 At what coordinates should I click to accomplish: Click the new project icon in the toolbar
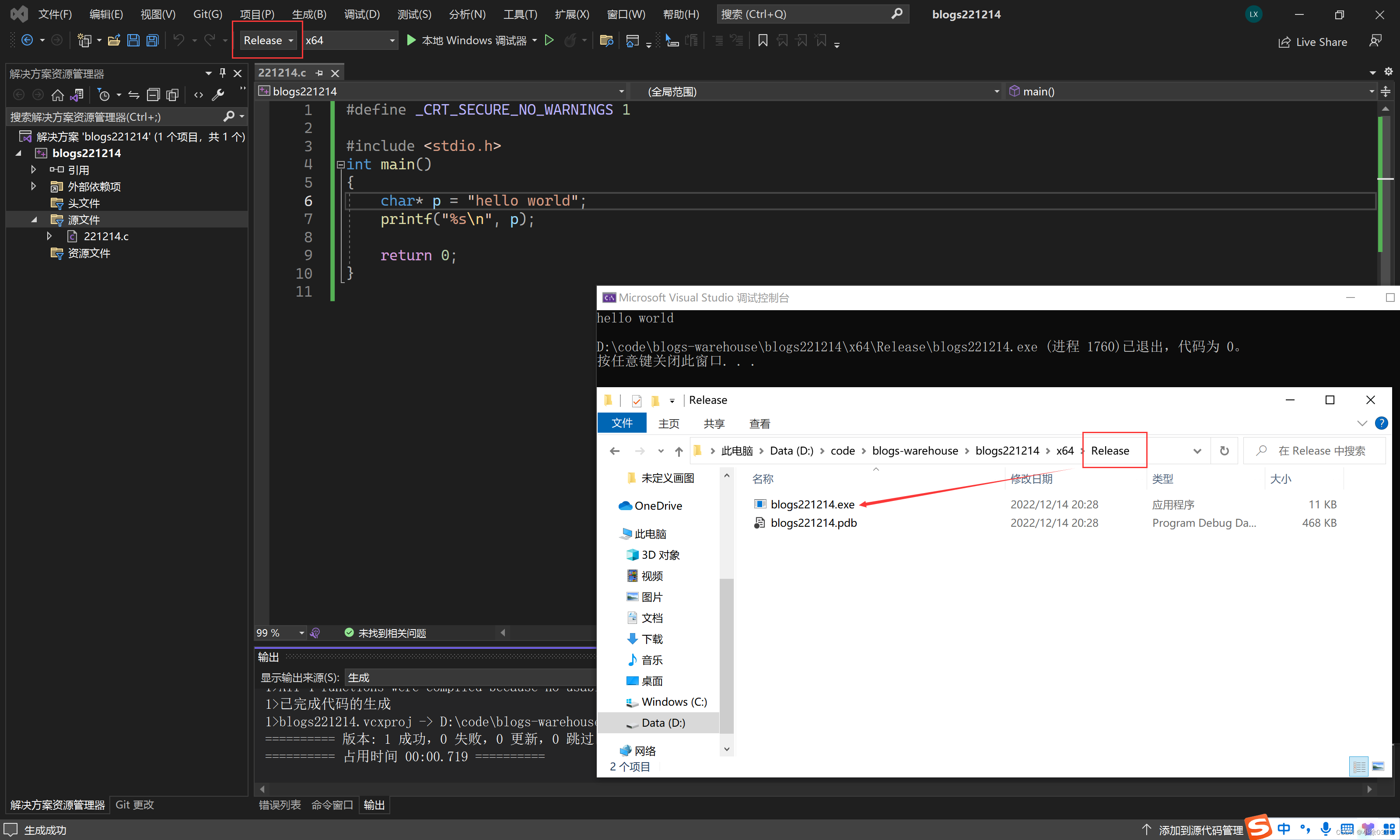point(84,40)
